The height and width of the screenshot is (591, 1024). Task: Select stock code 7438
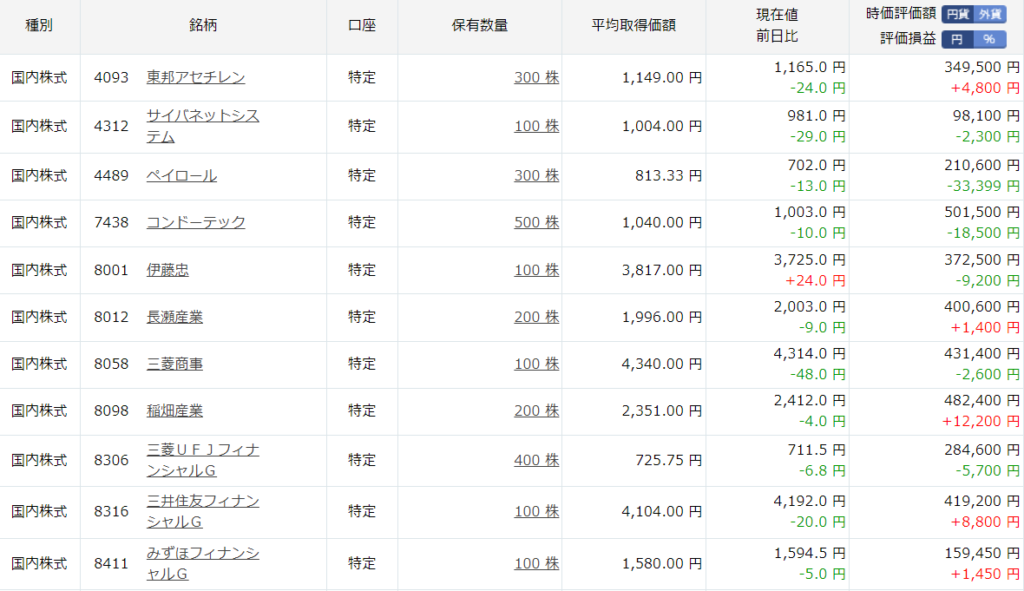point(111,223)
